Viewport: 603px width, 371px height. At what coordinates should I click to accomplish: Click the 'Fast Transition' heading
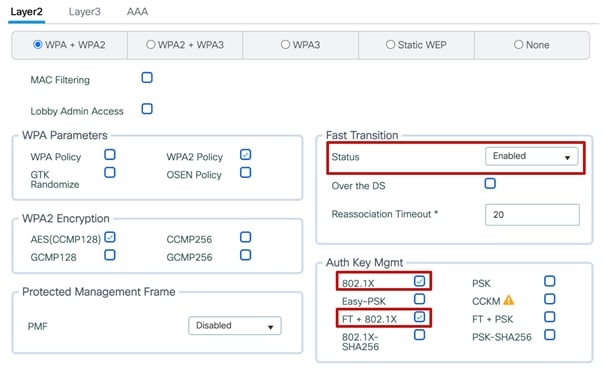pyautogui.click(x=362, y=135)
